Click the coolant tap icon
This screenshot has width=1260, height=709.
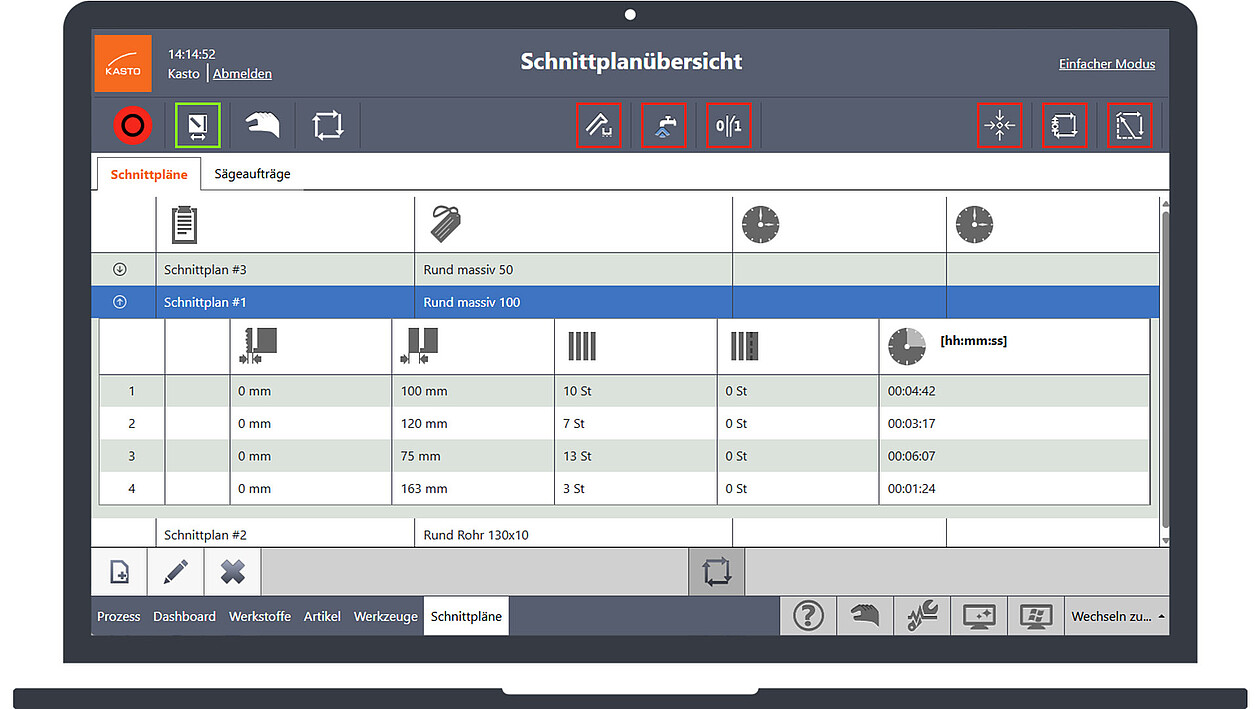[x=663, y=126]
